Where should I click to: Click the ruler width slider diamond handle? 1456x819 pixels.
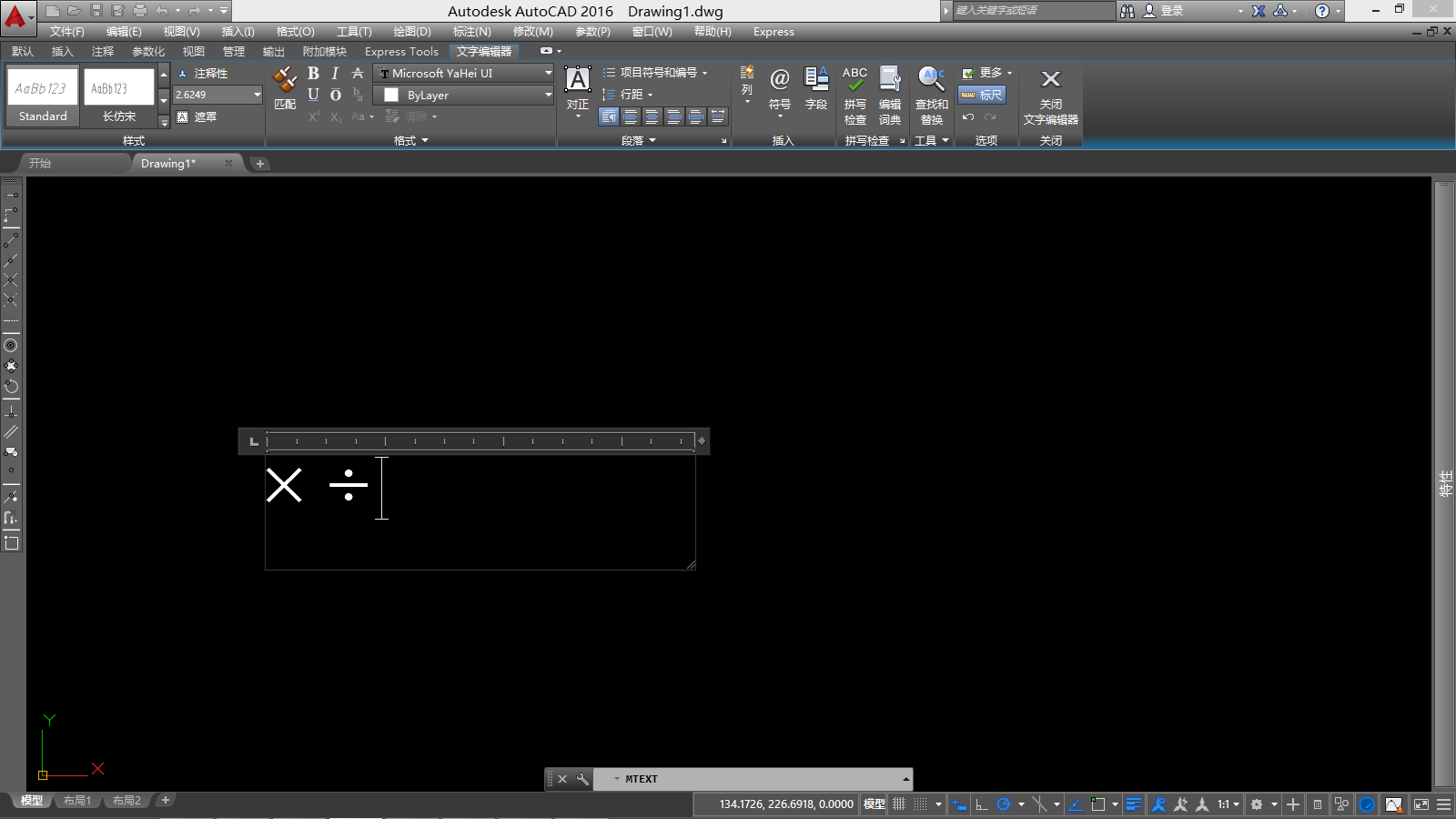point(702,440)
